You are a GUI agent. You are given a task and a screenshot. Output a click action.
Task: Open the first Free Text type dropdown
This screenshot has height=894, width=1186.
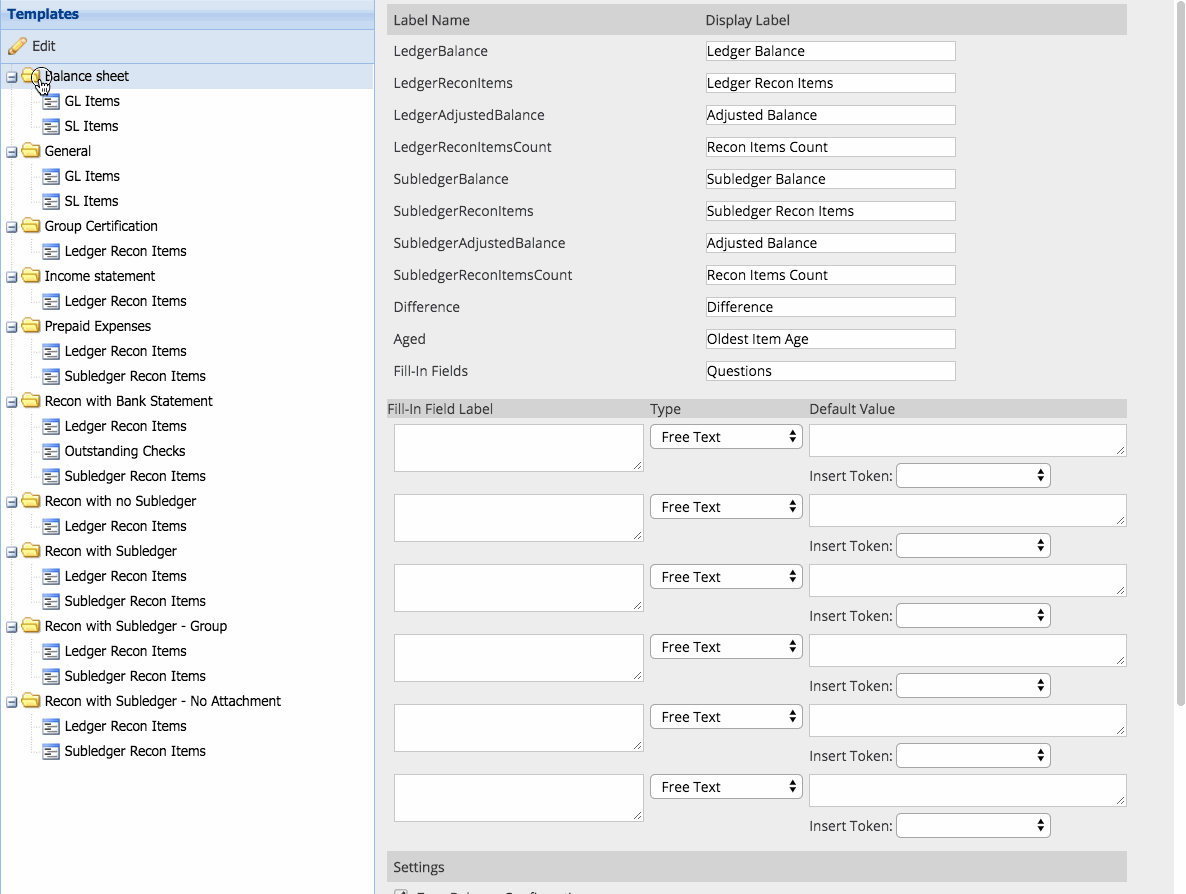coord(726,437)
